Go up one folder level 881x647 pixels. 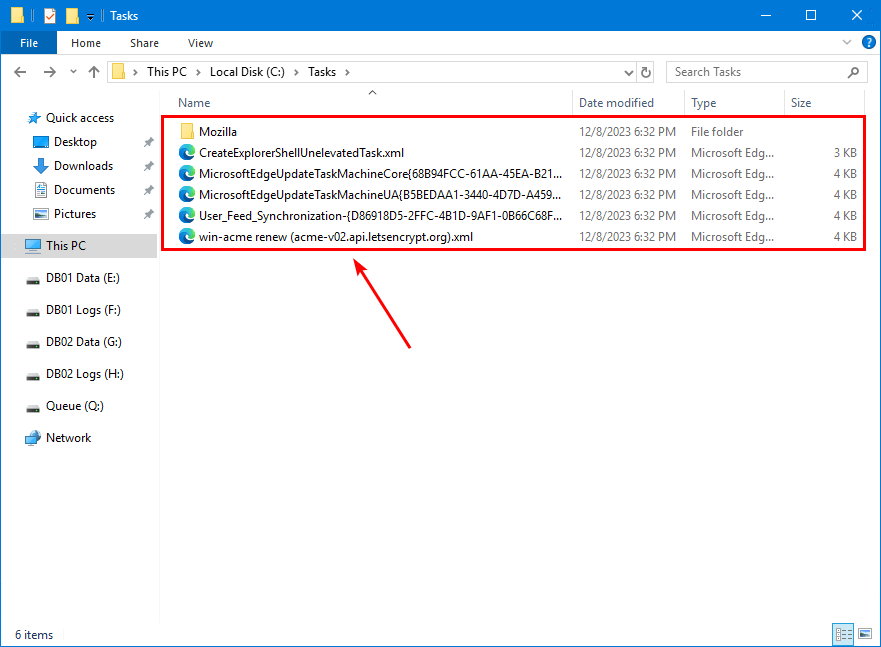coord(94,72)
